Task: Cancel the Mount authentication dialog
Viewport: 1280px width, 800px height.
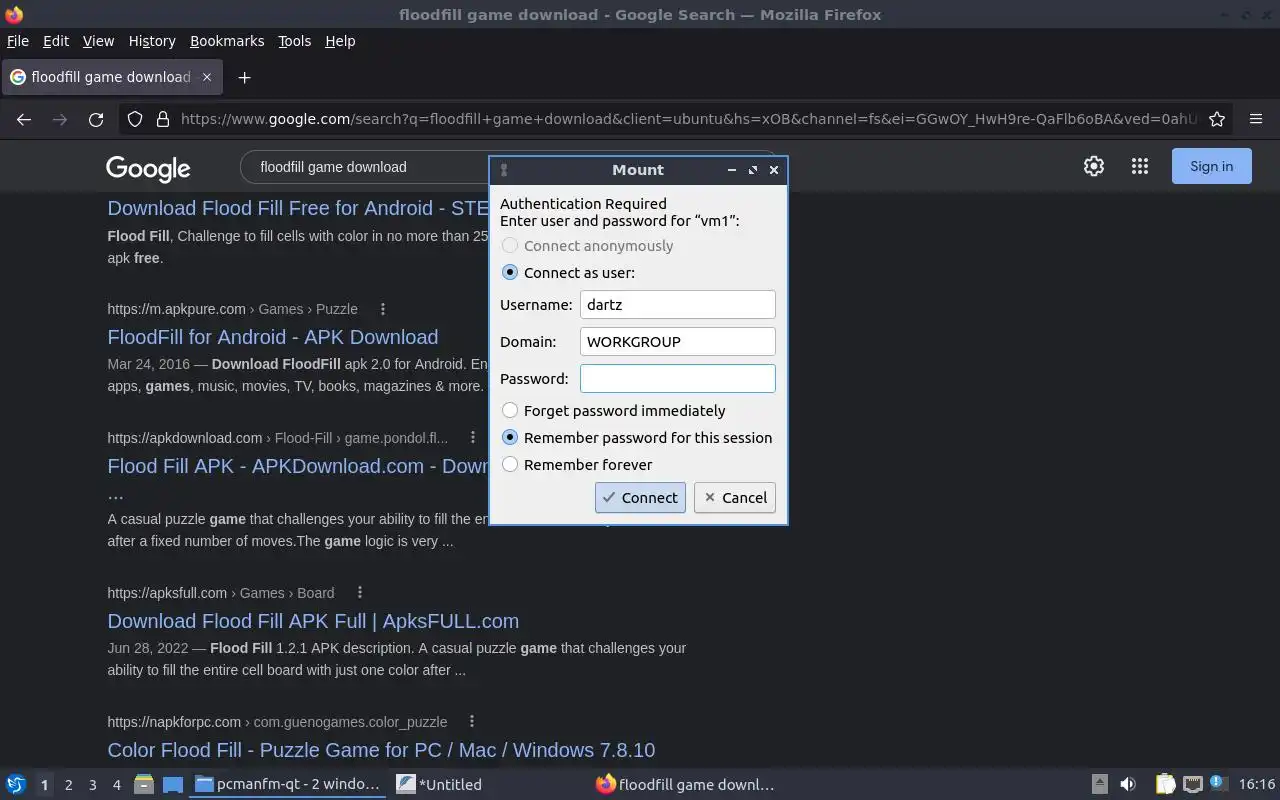Action: click(735, 498)
